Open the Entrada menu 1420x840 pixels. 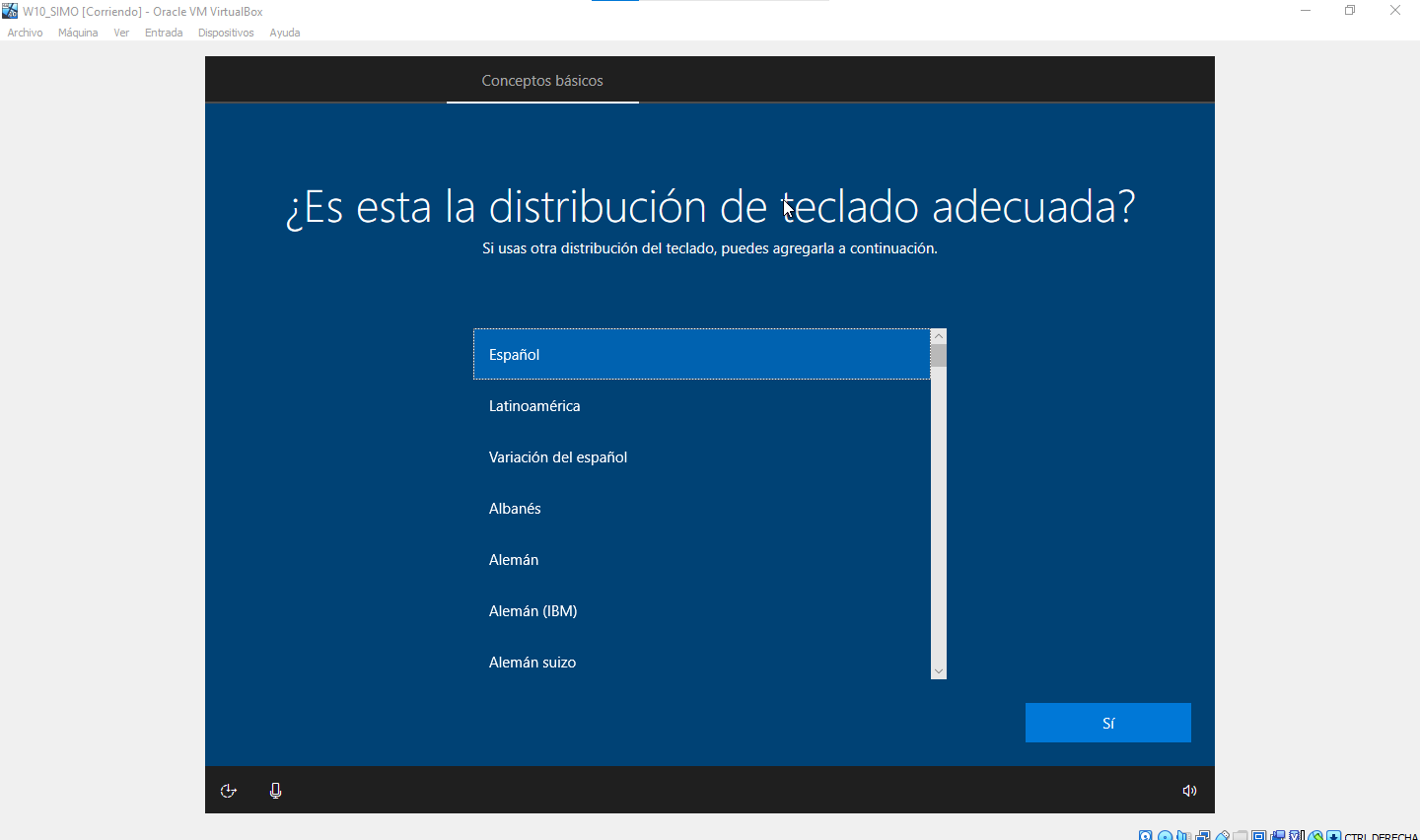tap(164, 33)
